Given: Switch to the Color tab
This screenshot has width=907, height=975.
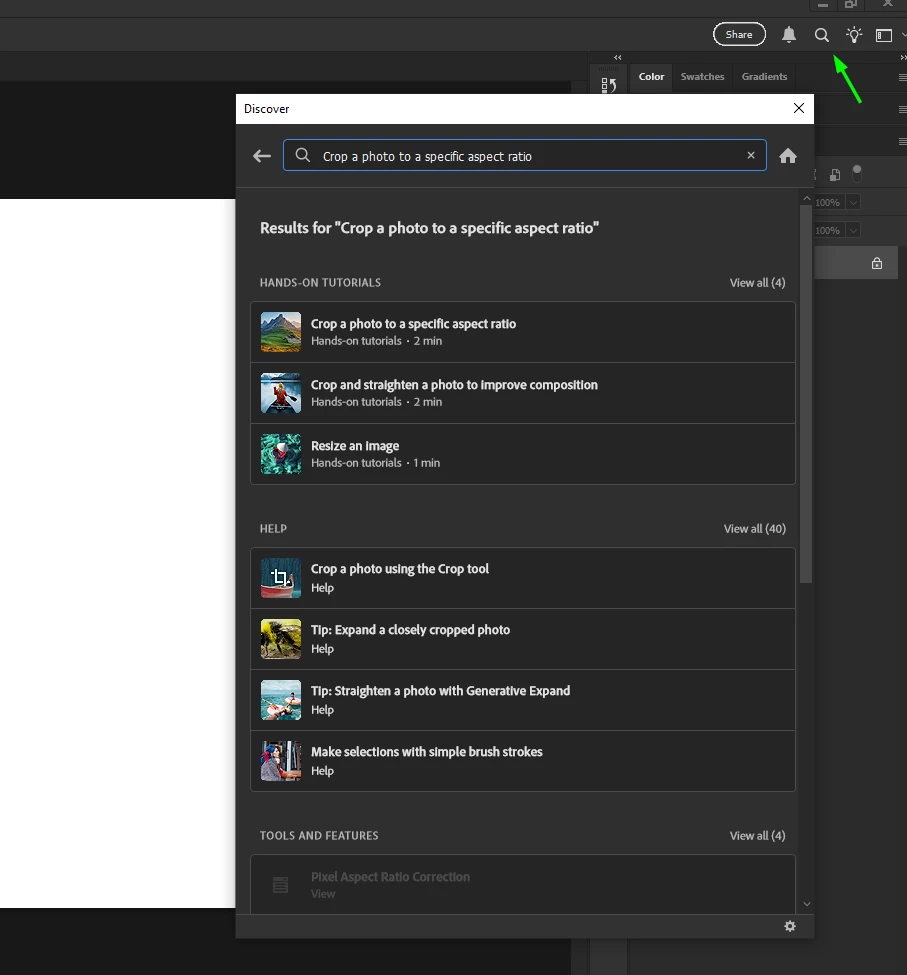Looking at the screenshot, I should tap(651, 76).
